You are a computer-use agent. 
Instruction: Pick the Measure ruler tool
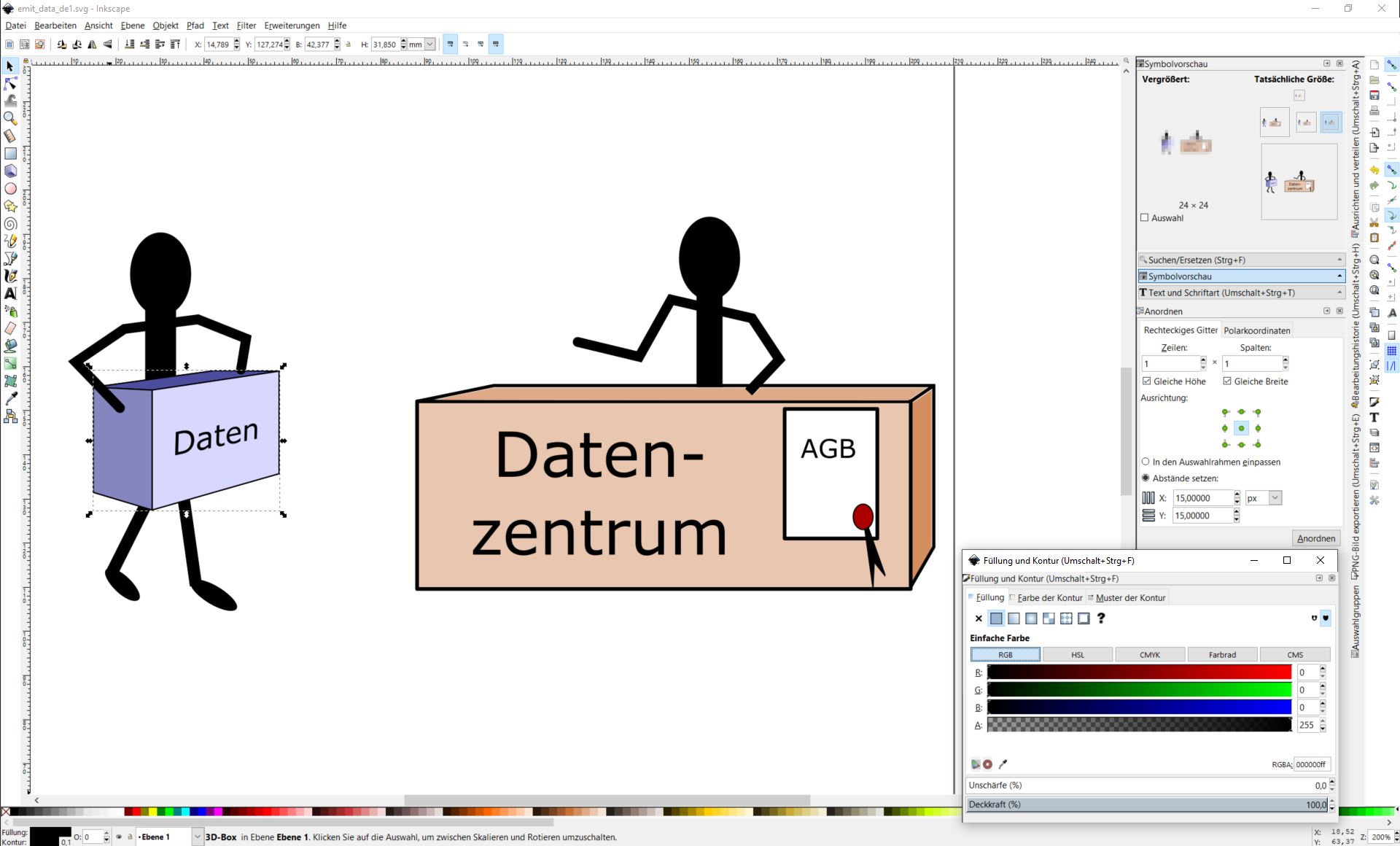(x=10, y=136)
